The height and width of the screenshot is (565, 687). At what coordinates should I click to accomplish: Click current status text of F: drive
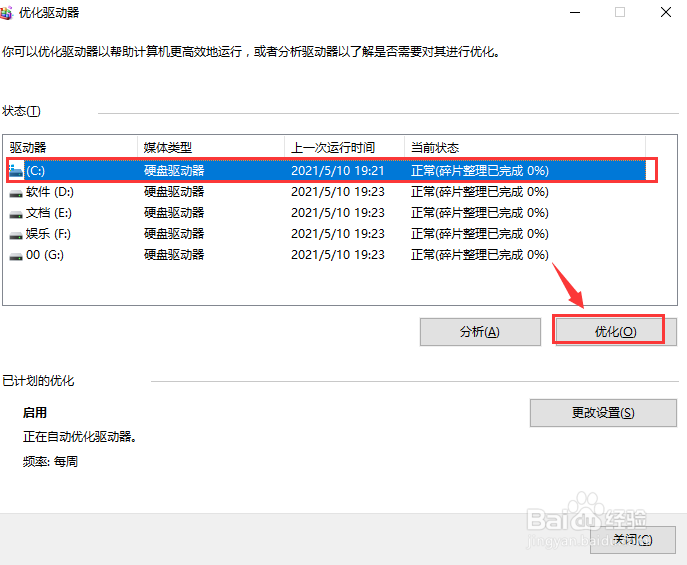click(480, 233)
